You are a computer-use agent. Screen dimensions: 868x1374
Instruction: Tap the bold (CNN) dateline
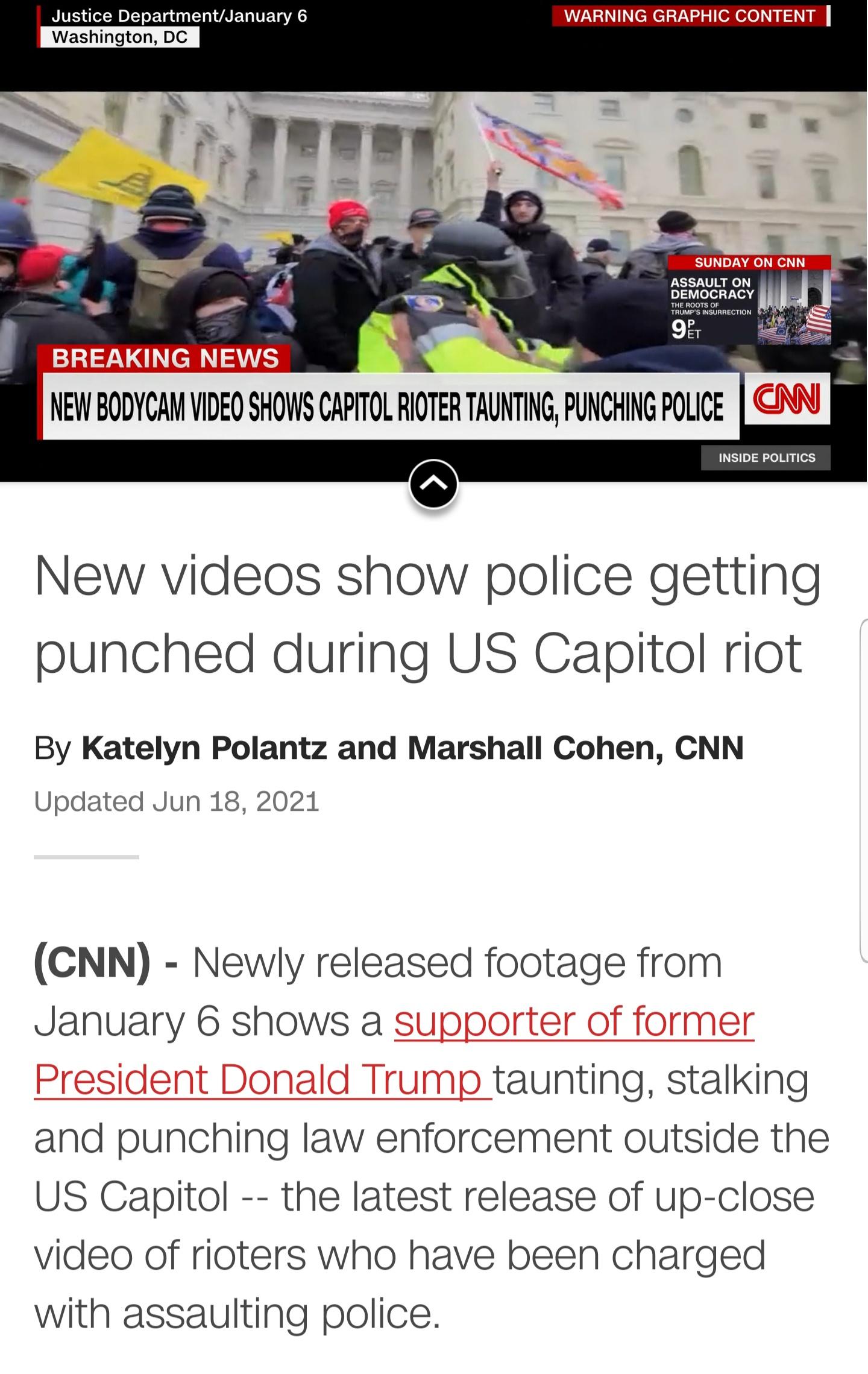[92, 963]
